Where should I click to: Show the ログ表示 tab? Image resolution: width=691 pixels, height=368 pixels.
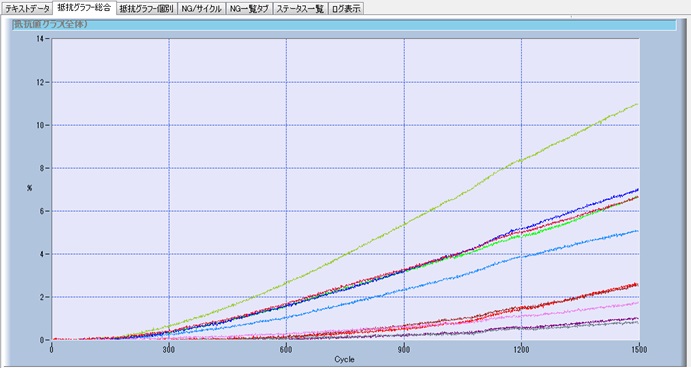coord(346,8)
